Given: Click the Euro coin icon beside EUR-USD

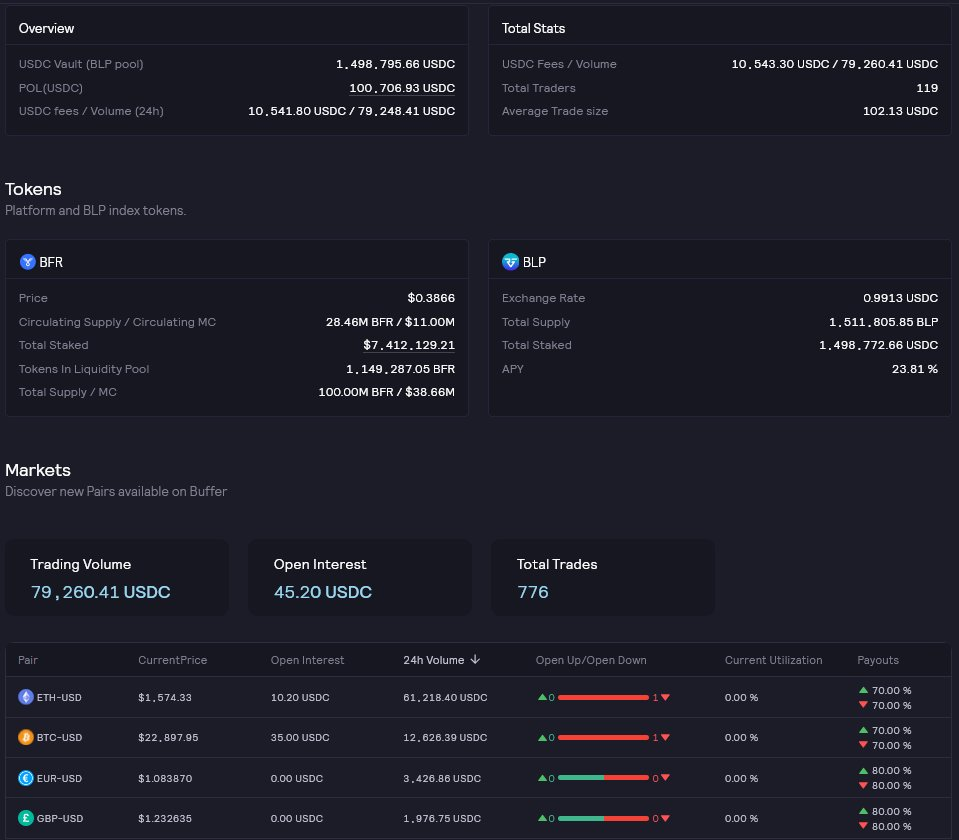Looking at the screenshot, I should (x=26, y=778).
